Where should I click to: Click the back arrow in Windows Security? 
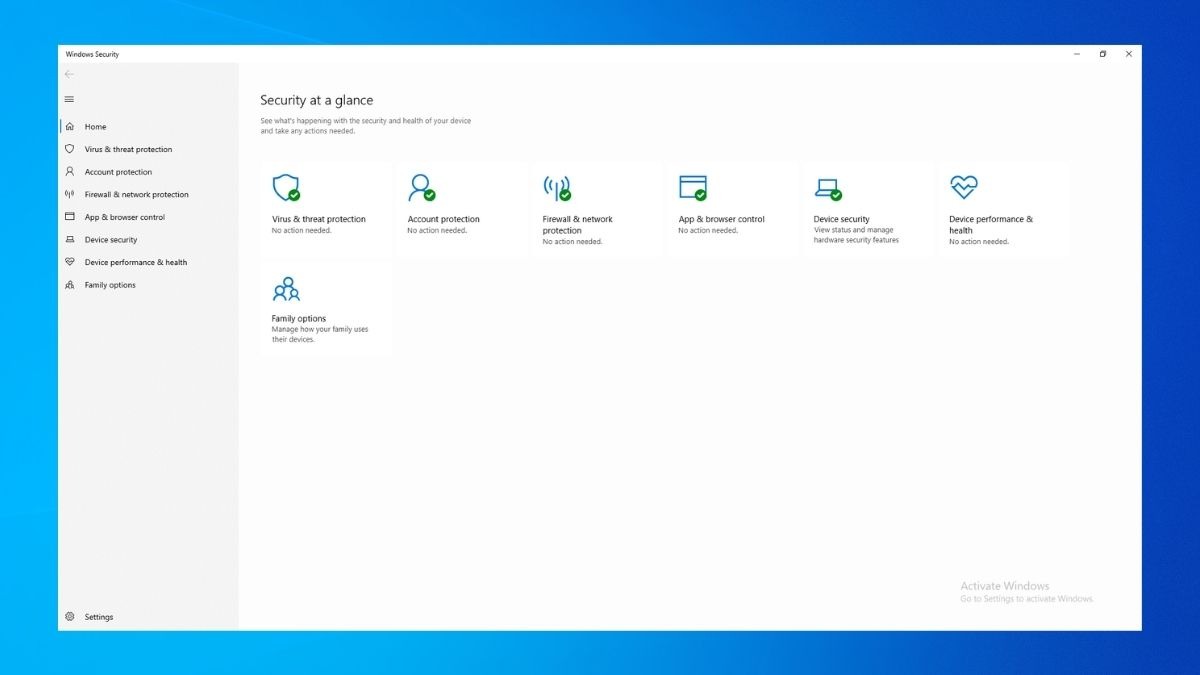click(69, 74)
